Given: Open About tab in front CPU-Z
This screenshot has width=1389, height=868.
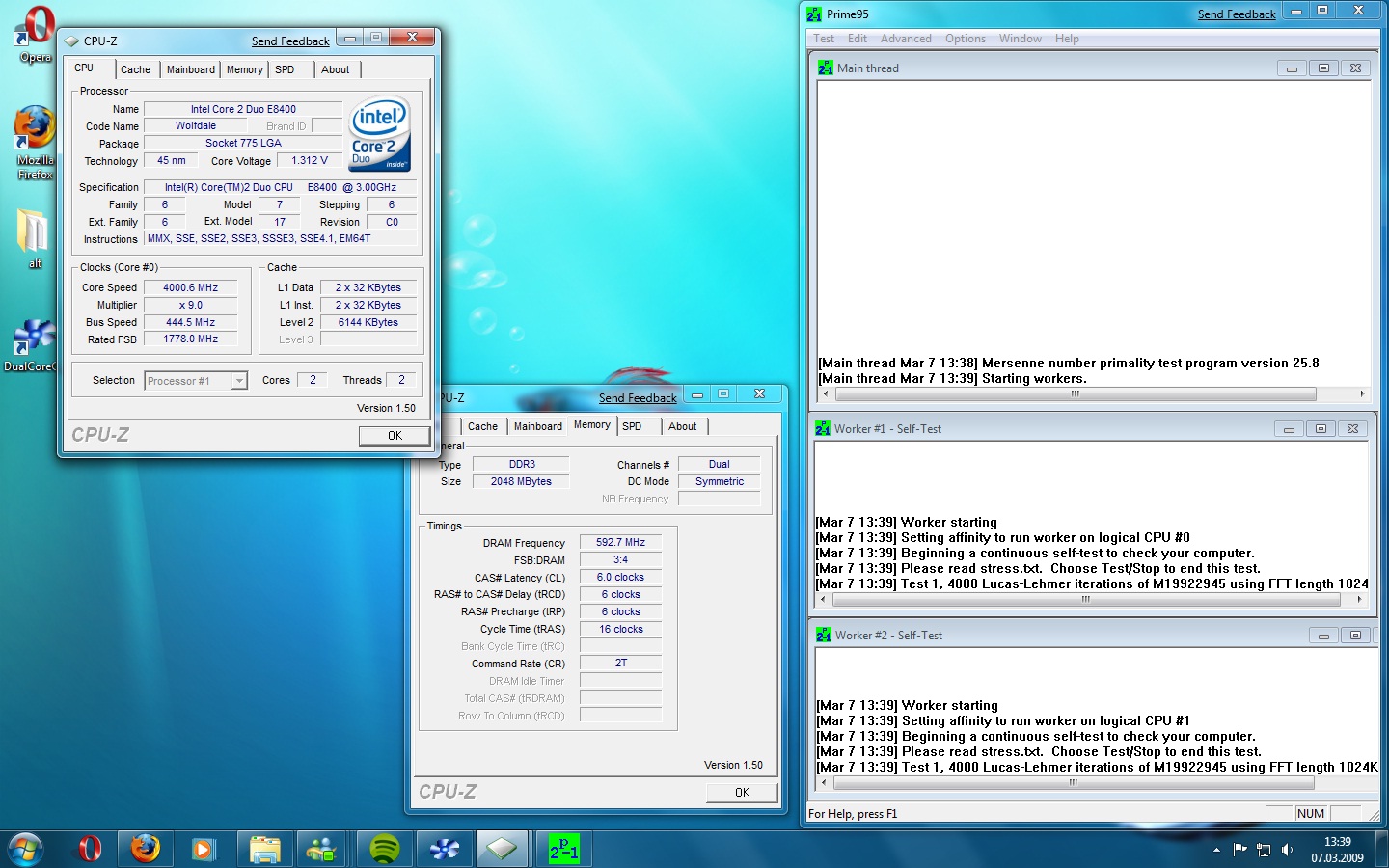Looking at the screenshot, I should click(x=336, y=69).
